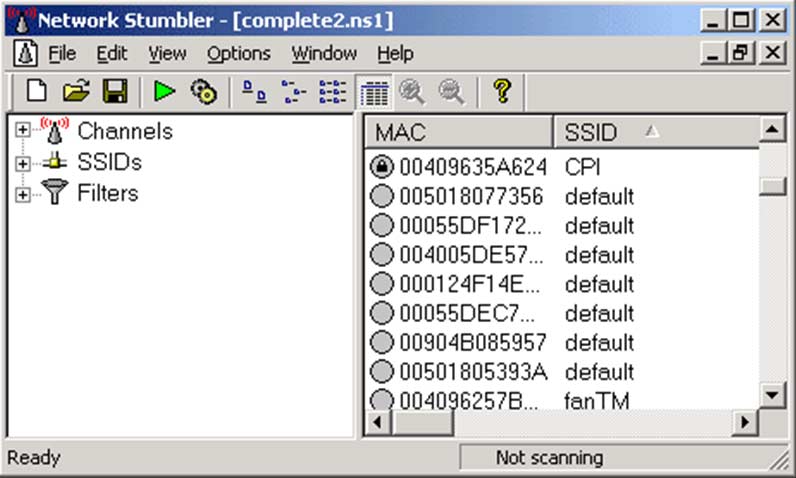
Task: Select MAC entry 004005DE57...
Action: tap(471, 255)
